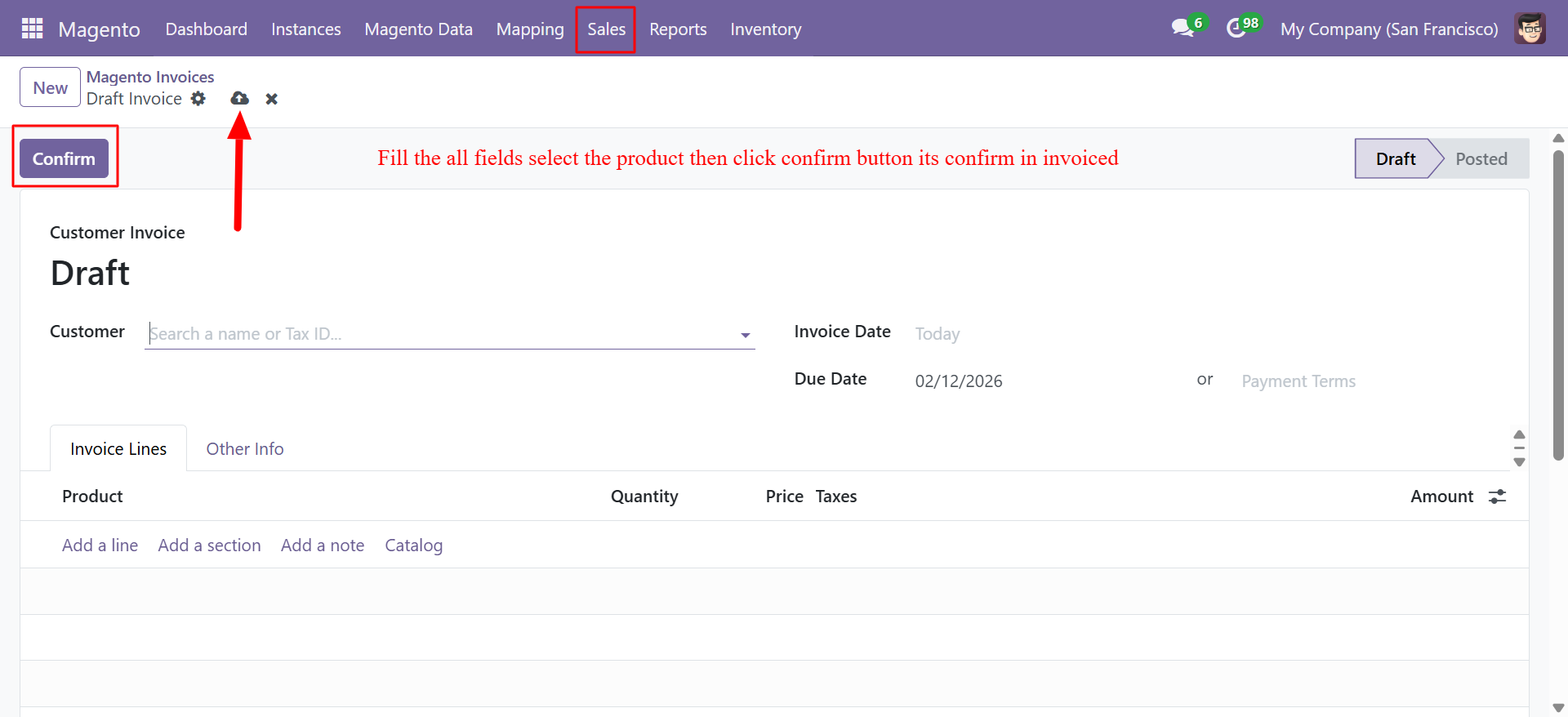Go back to Magento Invoices breadcrumb
Viewport: 1568px width, 717px height.
click(150, 77)
